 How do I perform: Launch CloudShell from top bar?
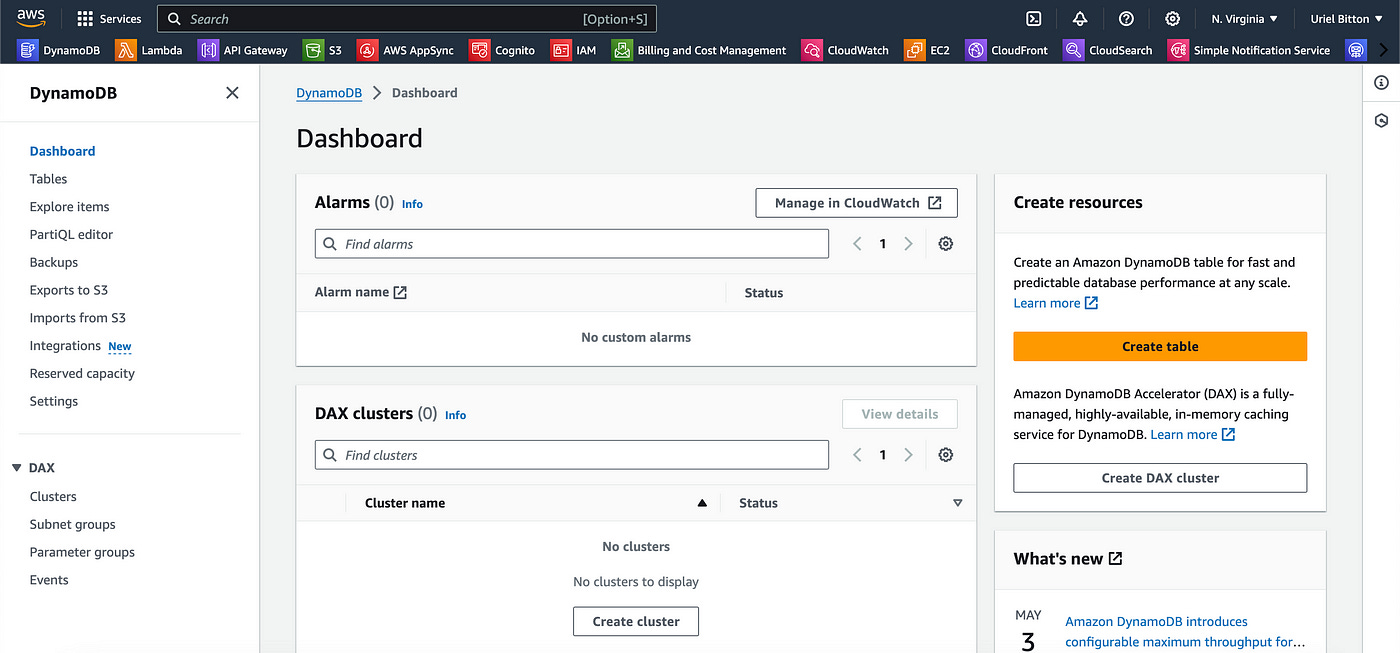click(x=1034, y=19)
